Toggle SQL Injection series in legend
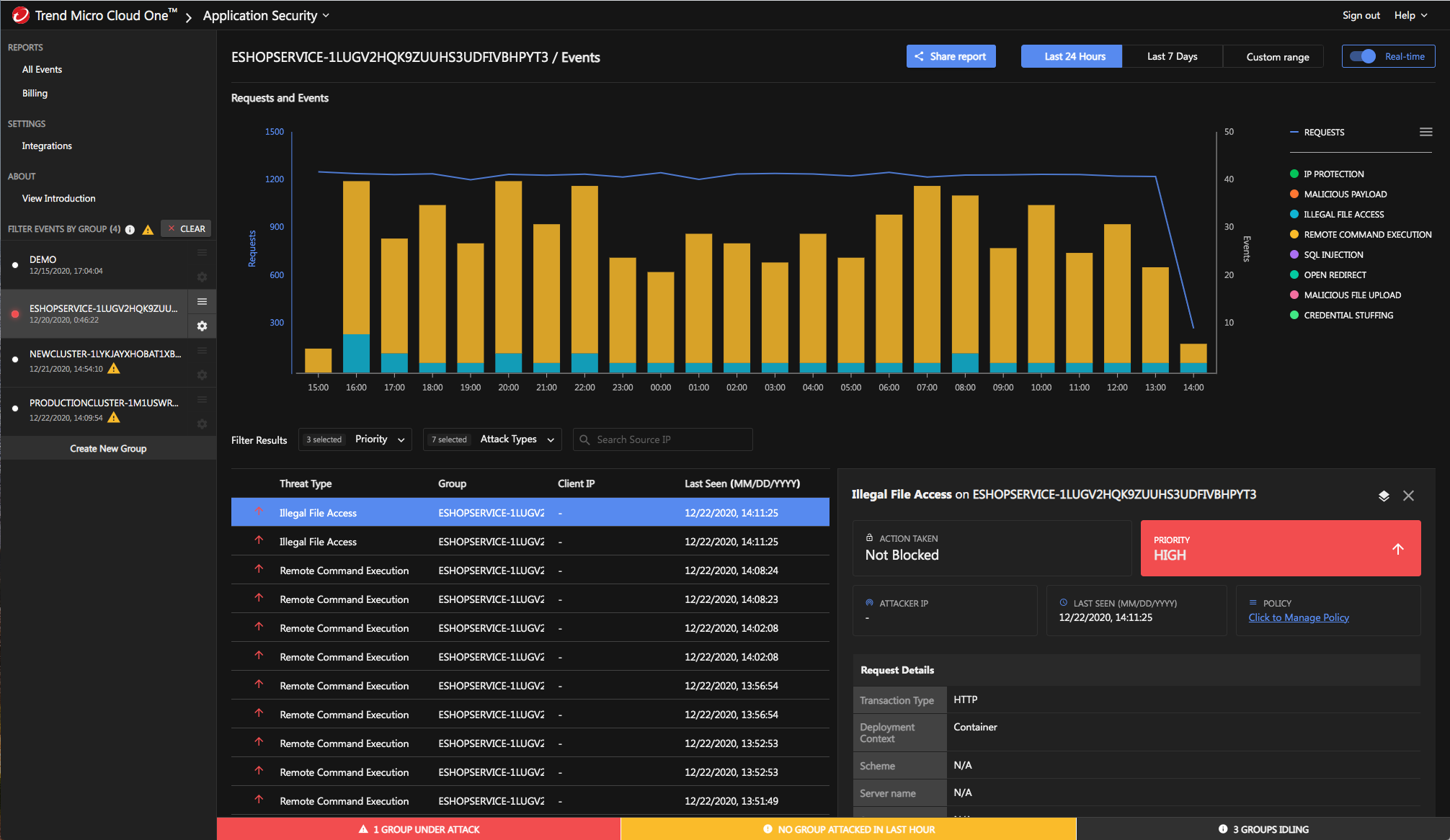The height and width of the screenshot is (840, 1450). coord(1333,255)
